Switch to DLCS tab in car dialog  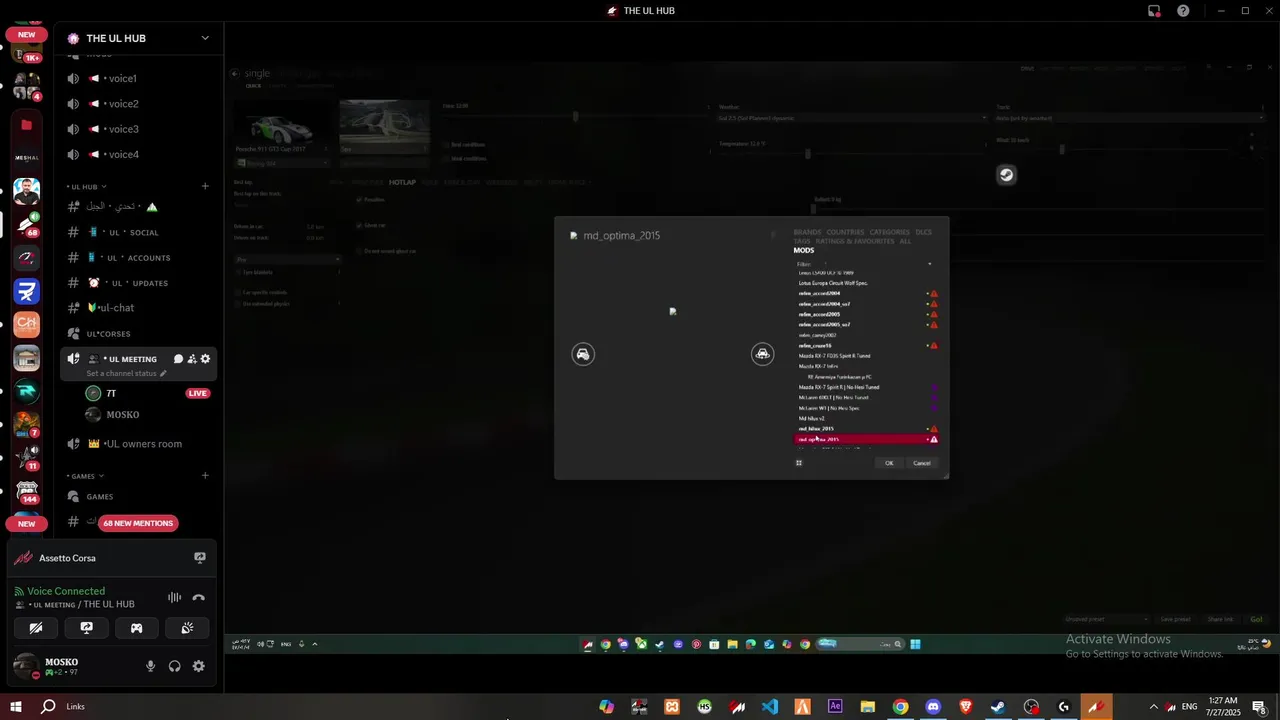[x=923, y=232]
